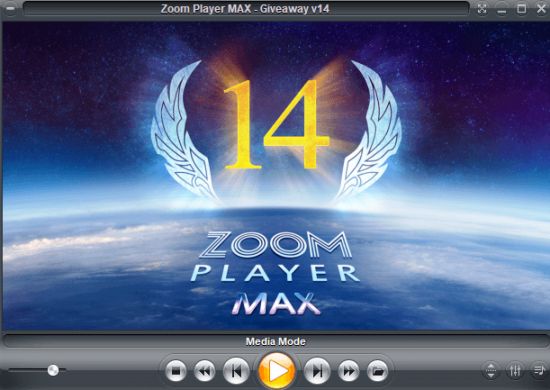The height and width of the screenshot is (390, 550).
Task: Click the golden 14 in the video
Action: pyautogui.click(x=276, y=125)
